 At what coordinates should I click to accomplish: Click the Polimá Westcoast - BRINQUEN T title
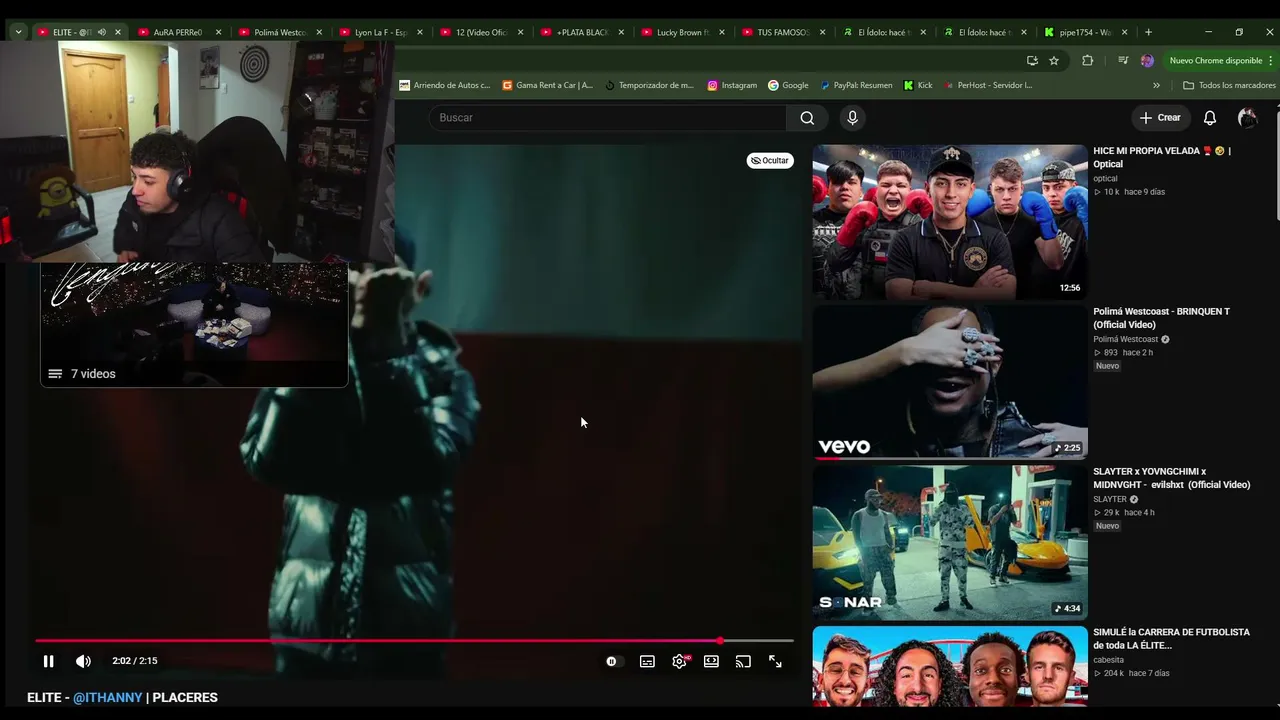click(1161, 318)
